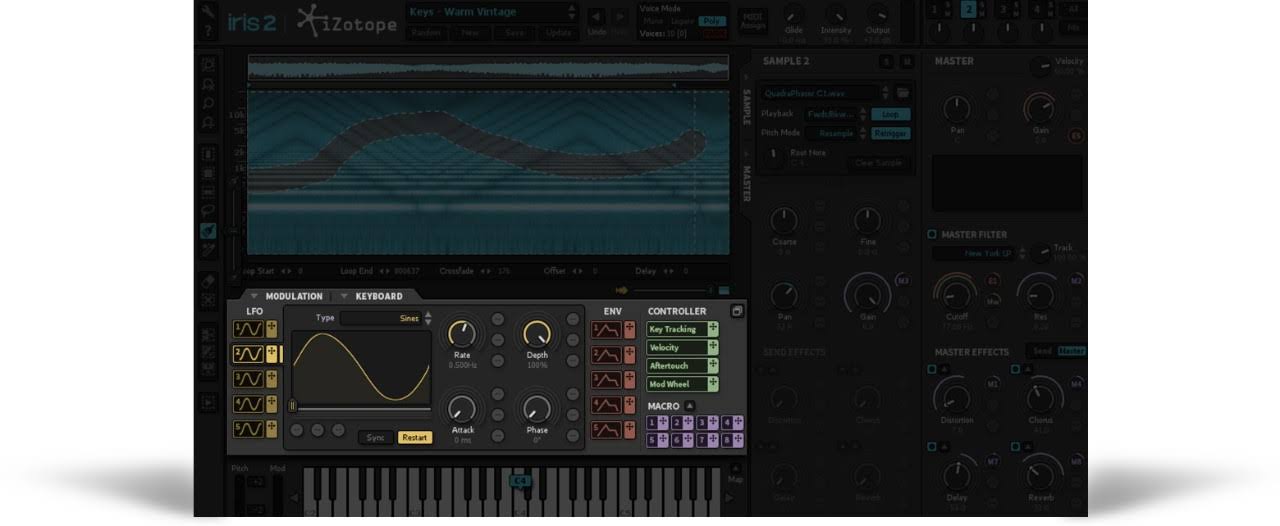Select Macro 4 assign button
This screenshot has width=1280, height=526.
732,422
